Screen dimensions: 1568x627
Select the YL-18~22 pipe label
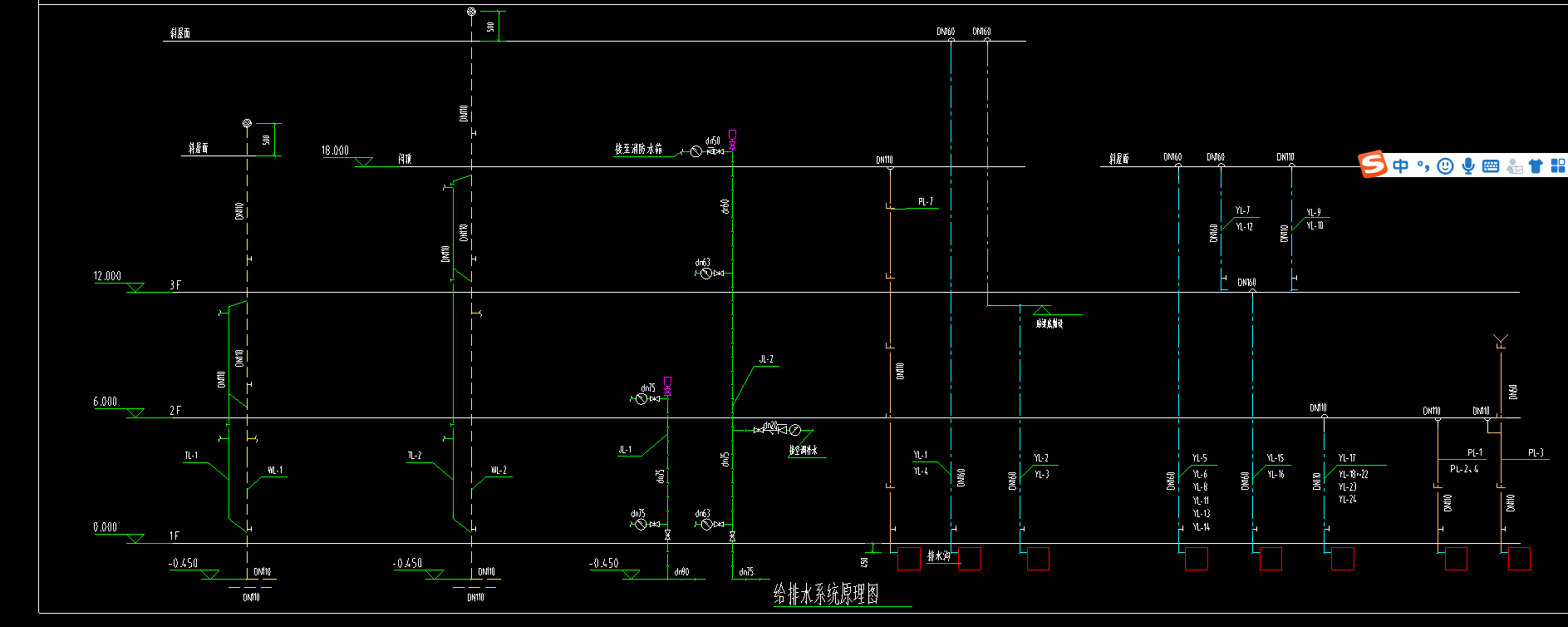(1353, 475)
